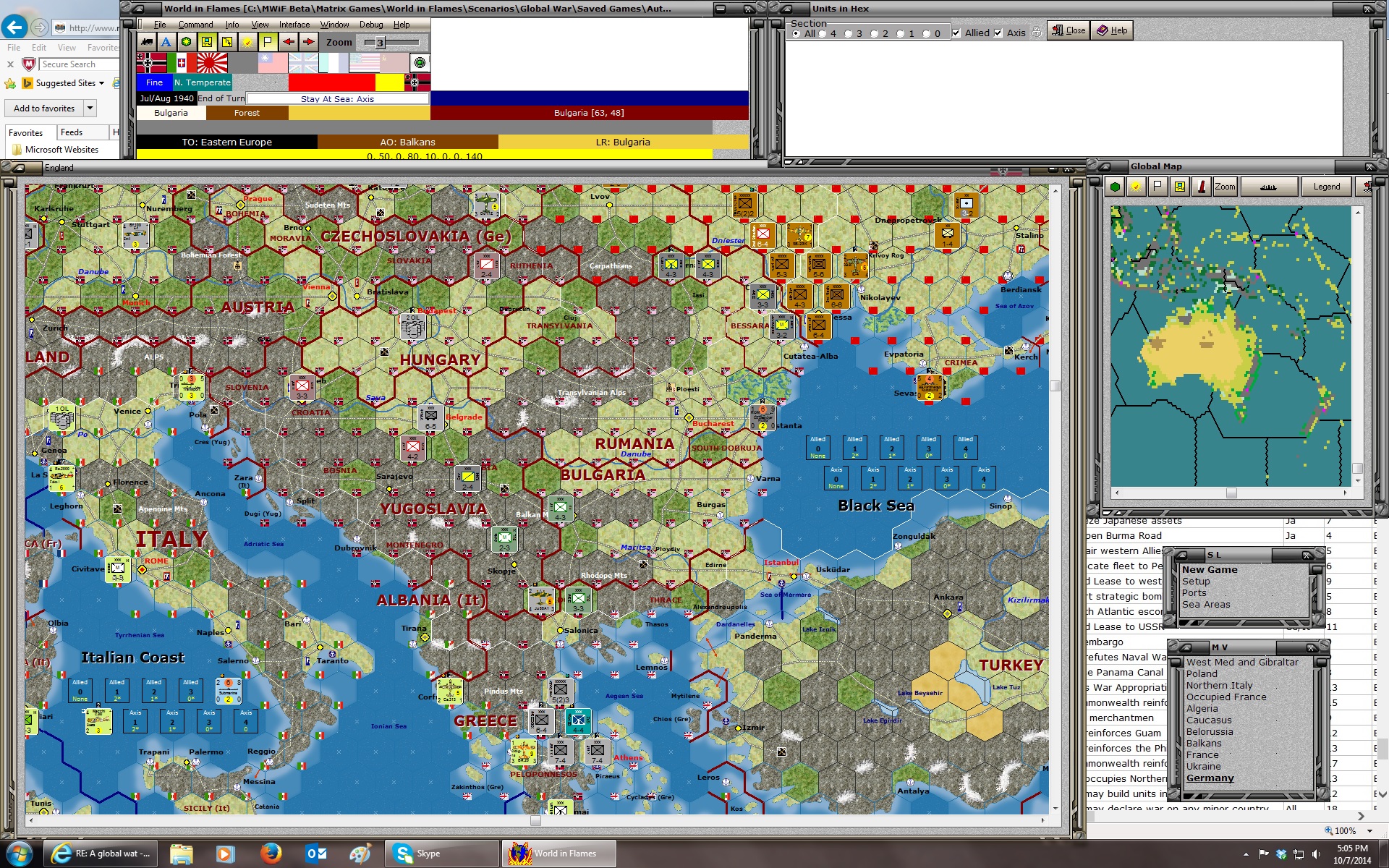Click the Zoom slider handle showing 3

(x=380, y=43)
